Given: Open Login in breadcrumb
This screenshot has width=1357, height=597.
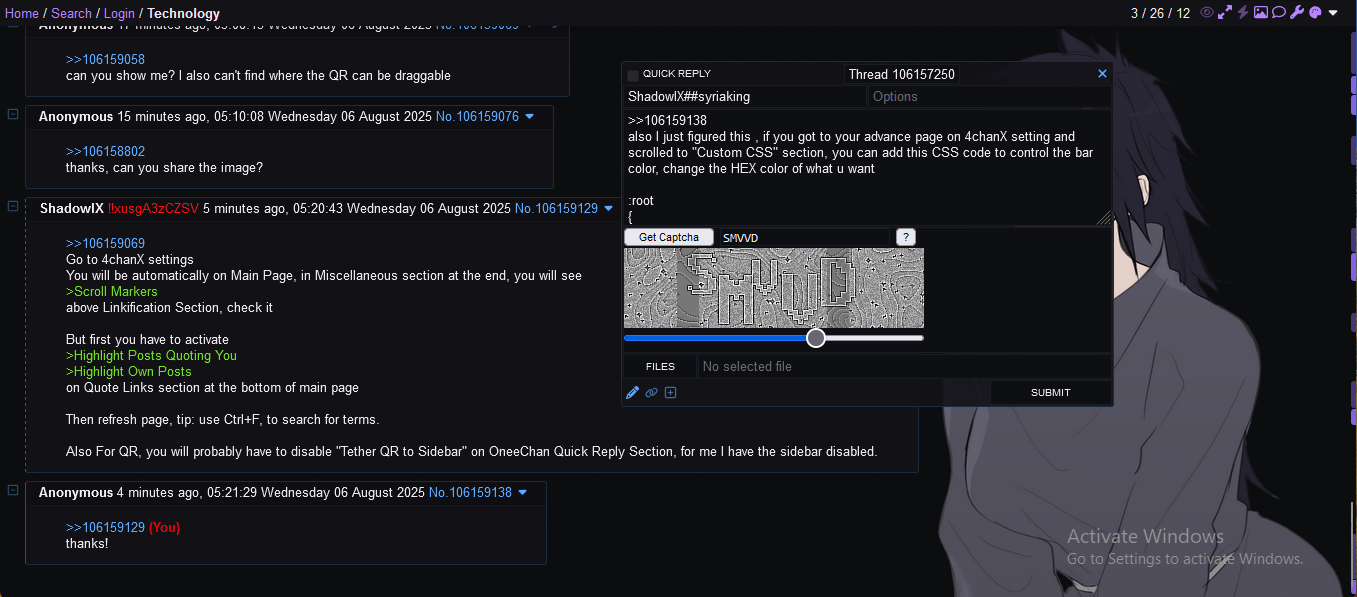Looking at the screenshot, I should (119, 13).
